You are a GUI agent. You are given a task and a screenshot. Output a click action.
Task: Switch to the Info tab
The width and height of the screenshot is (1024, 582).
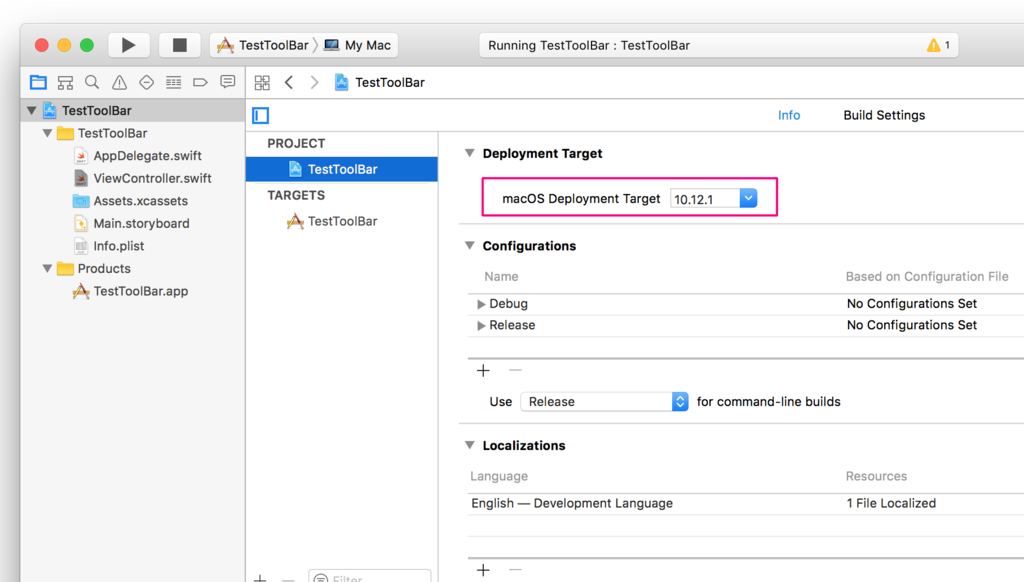[x=789, y=115]
